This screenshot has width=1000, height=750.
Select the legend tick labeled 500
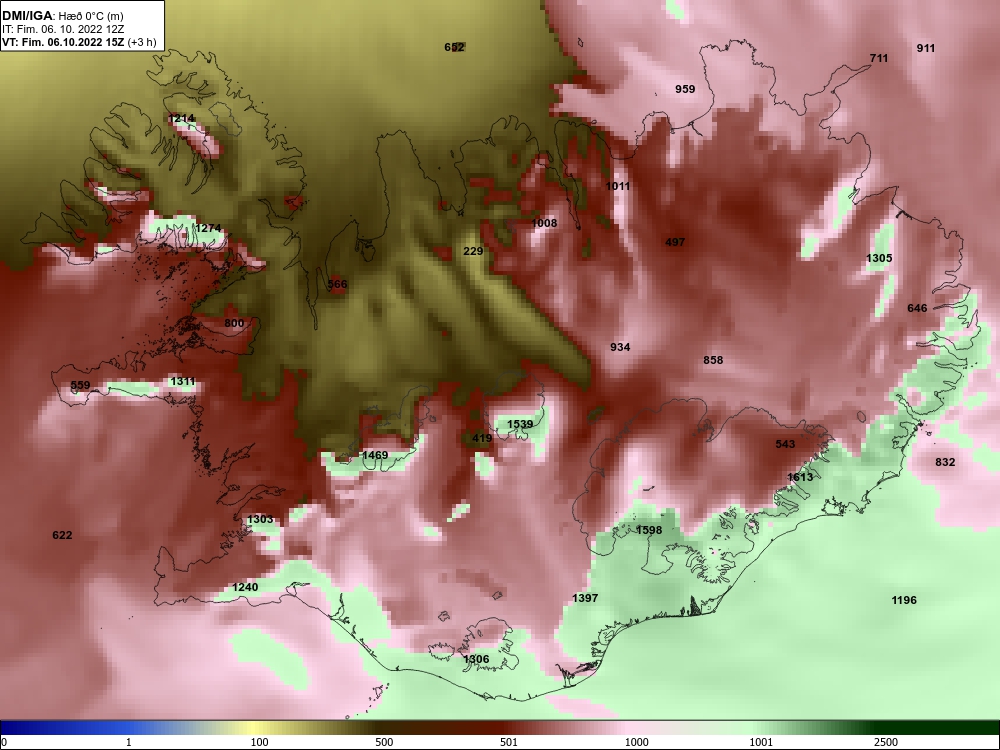point(384,742)
